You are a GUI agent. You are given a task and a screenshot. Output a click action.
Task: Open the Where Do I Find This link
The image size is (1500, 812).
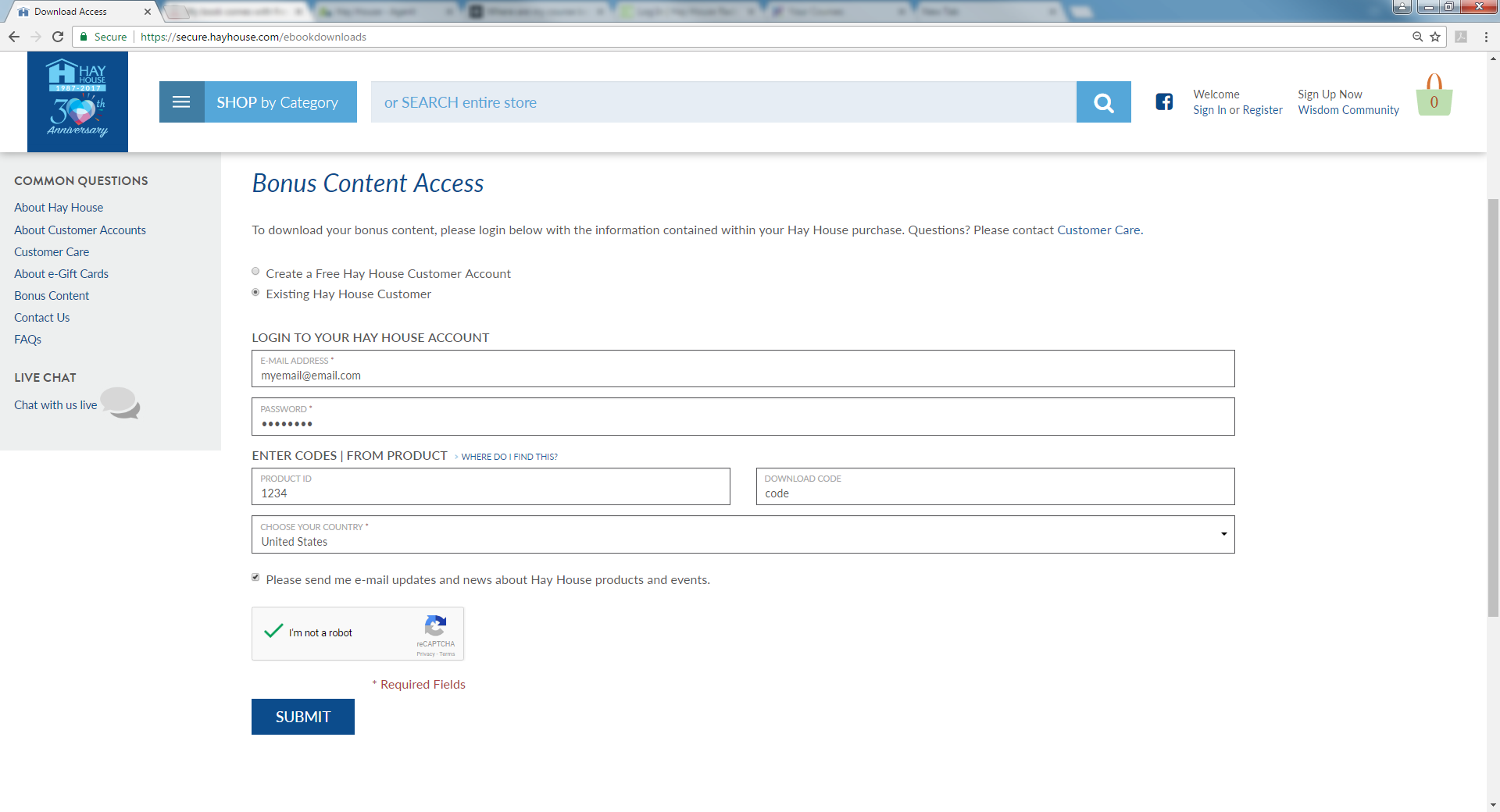pos(509,457)
